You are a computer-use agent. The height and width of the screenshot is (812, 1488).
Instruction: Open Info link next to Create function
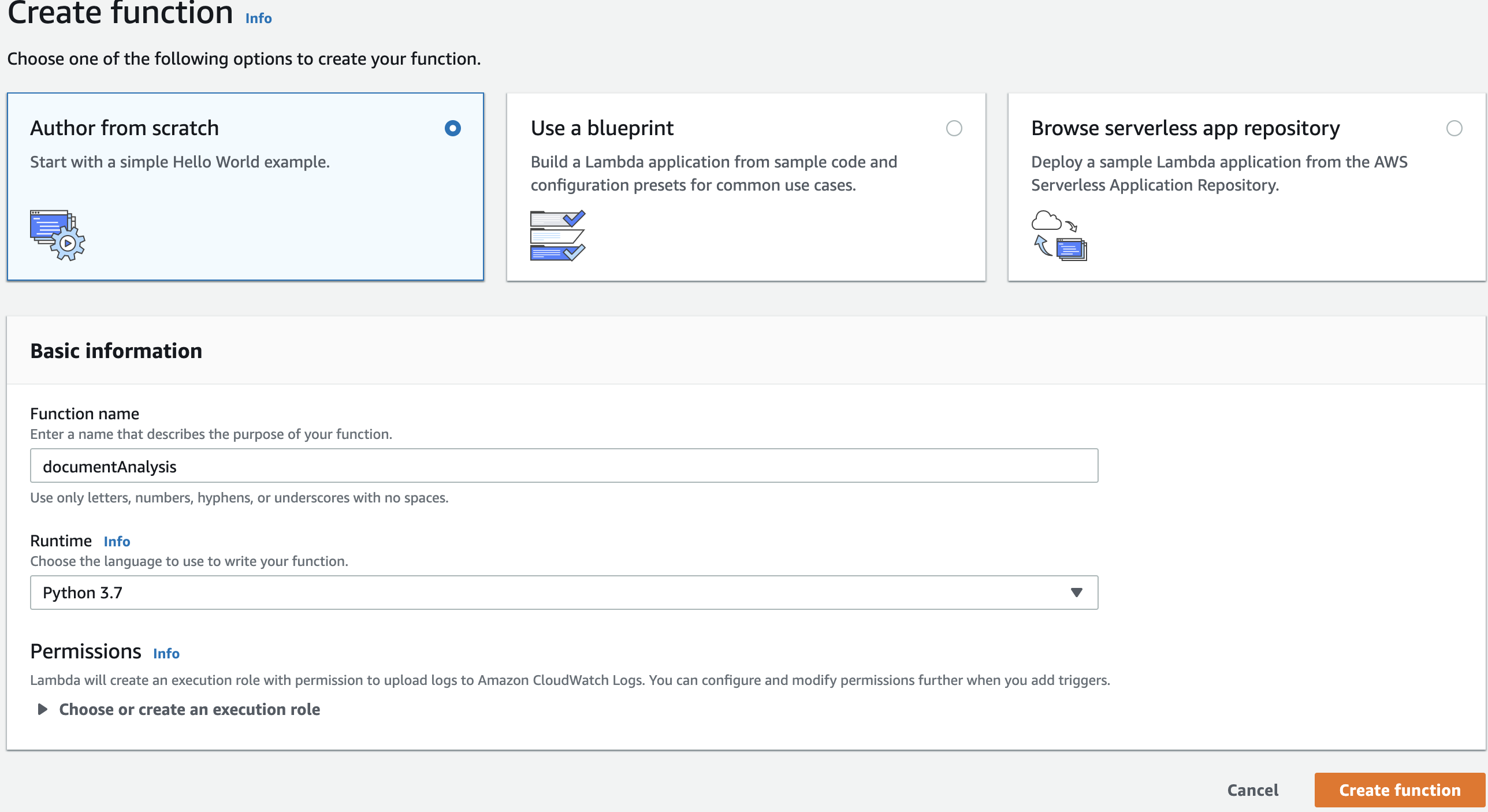click(258, 18)
